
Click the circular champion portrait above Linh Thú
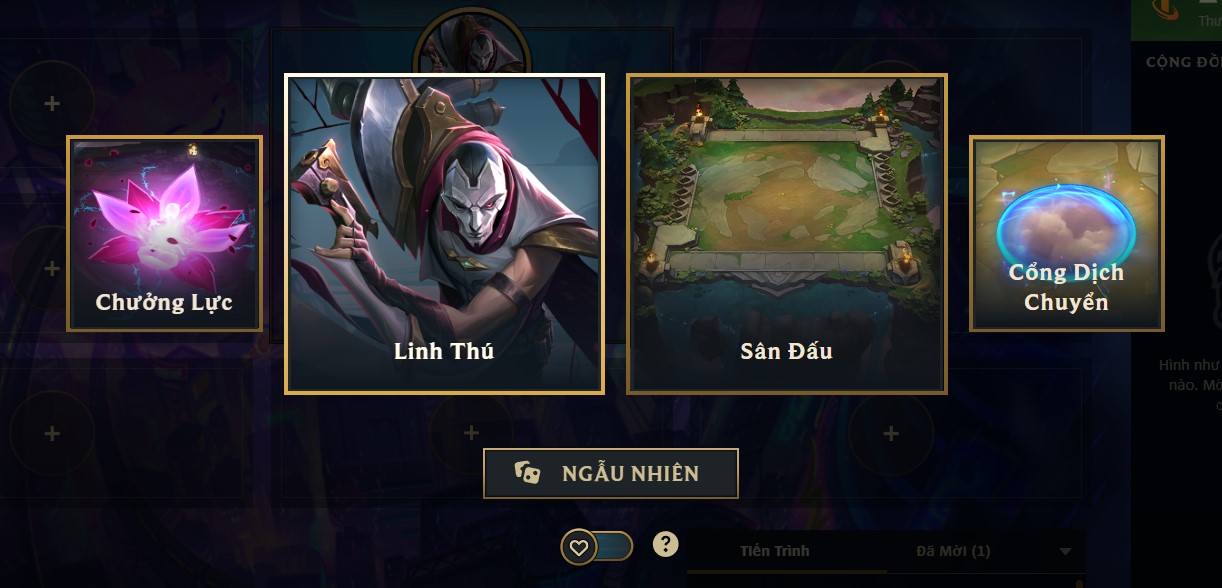coord(472,42)
